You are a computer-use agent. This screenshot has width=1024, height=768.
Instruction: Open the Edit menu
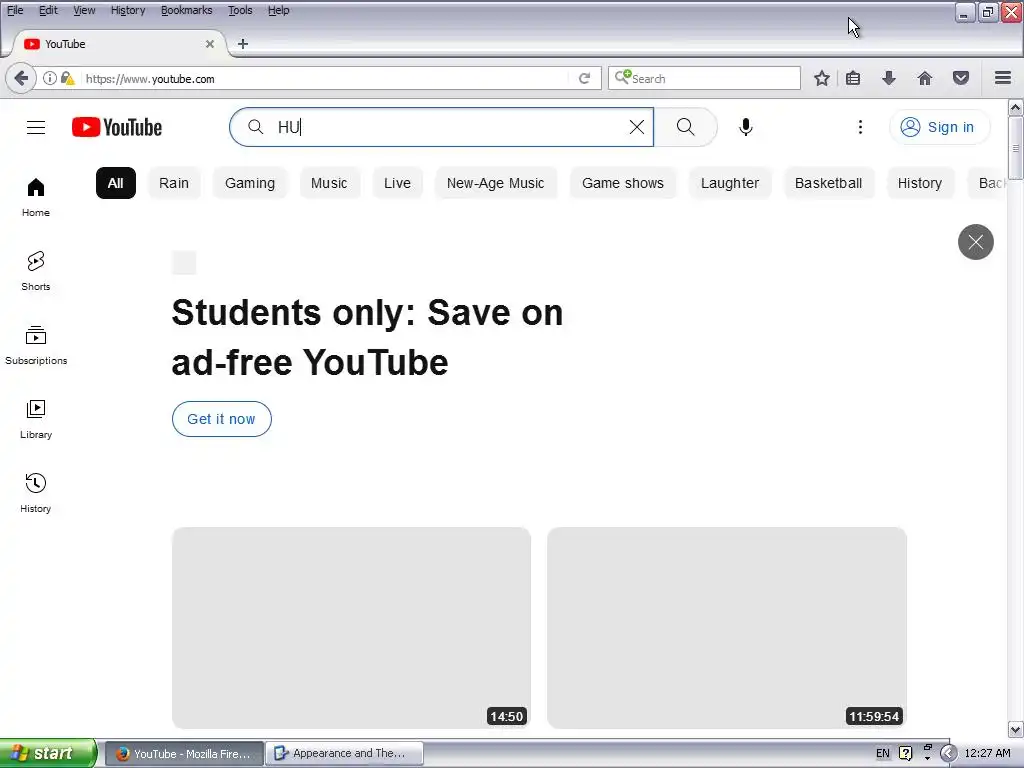tap(48, 10)
